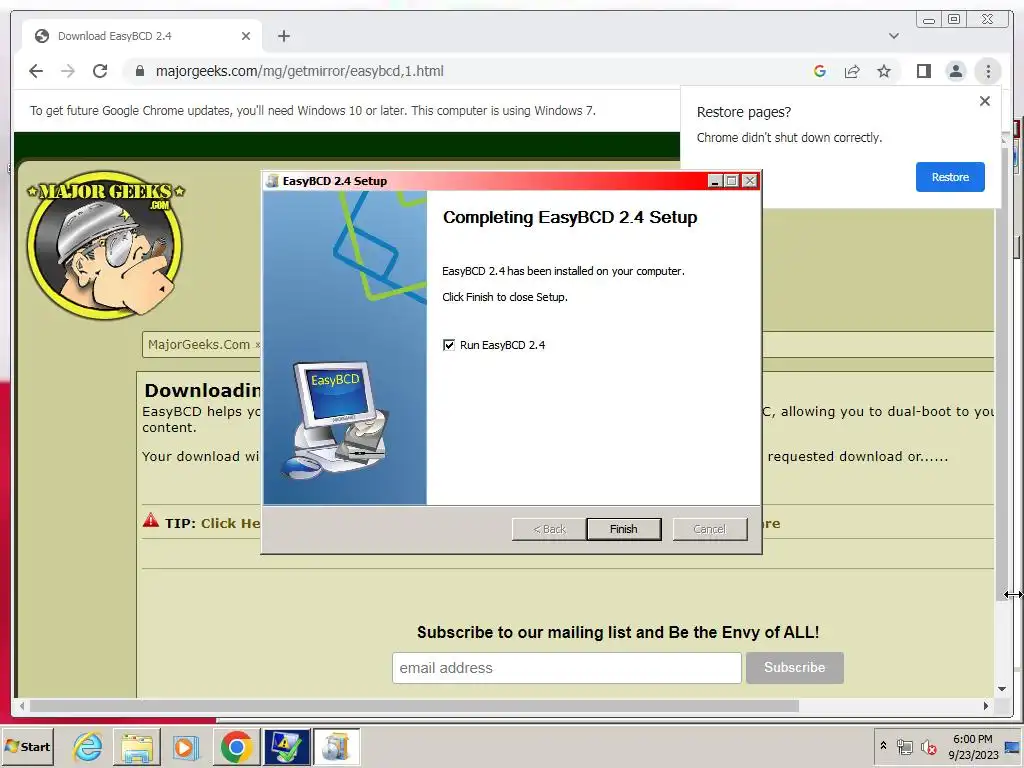Open a new Chrome tab
This screenshot has width=1024, height=768.
[x=283, y=36]
